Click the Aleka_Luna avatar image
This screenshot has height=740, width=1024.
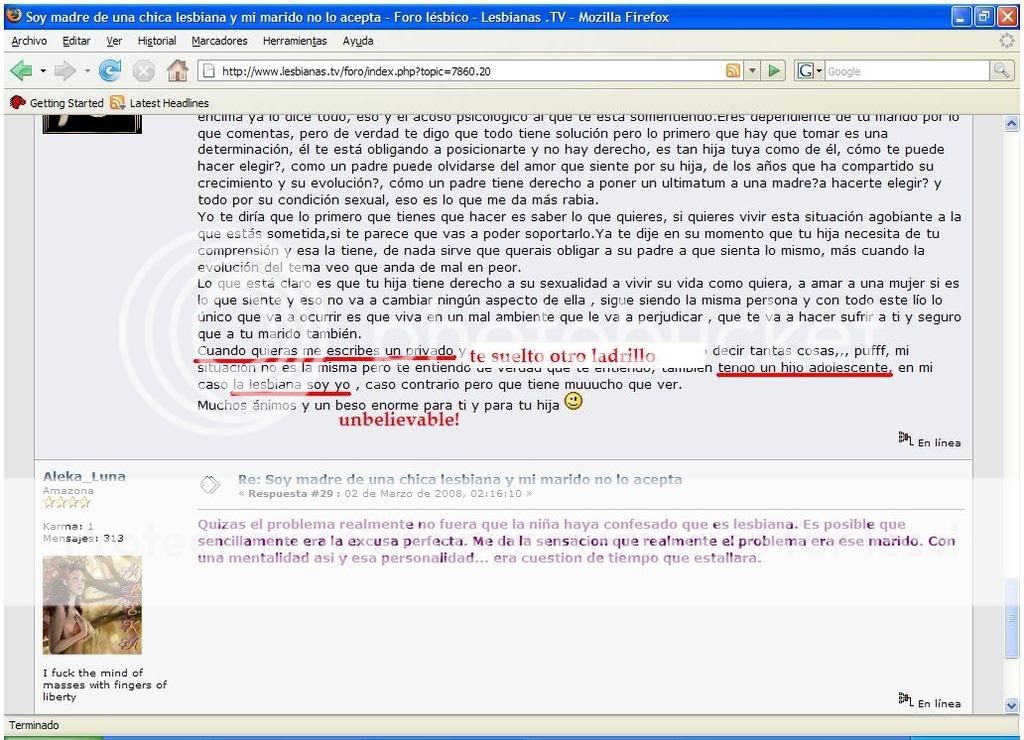(x=92, y=604)
